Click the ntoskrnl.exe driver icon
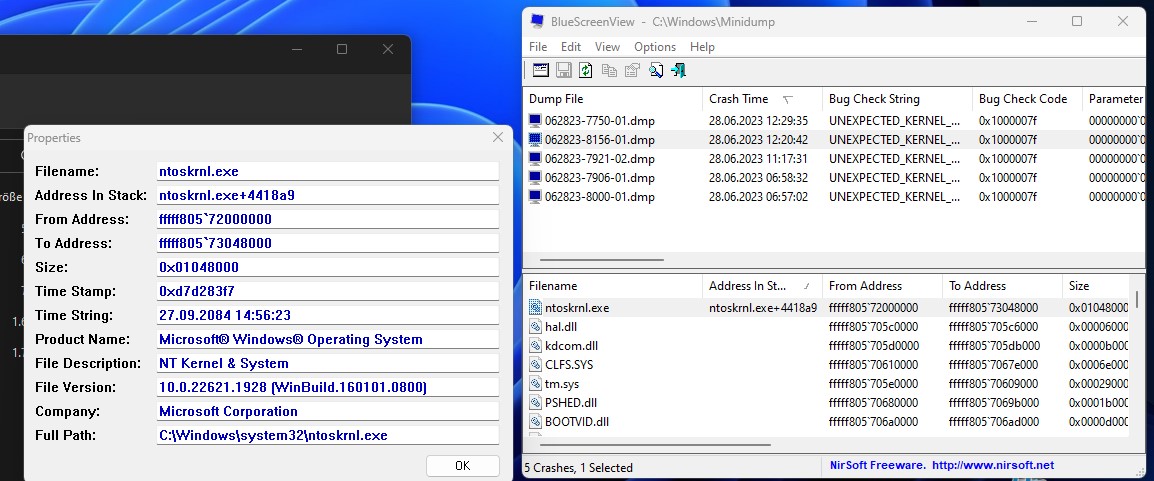Image resolution: width=1154 pixels, height=481 pixels. tap(535, 307)
